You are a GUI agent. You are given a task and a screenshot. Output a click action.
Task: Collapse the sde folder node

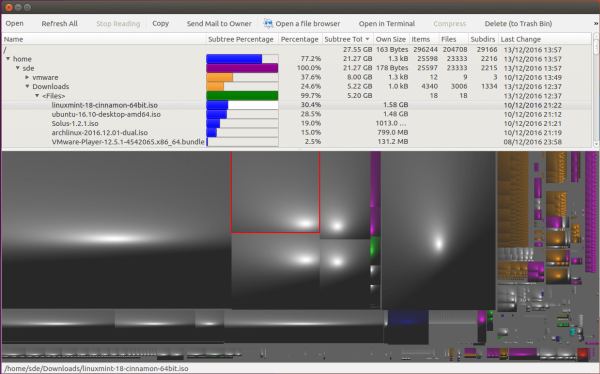18,68
